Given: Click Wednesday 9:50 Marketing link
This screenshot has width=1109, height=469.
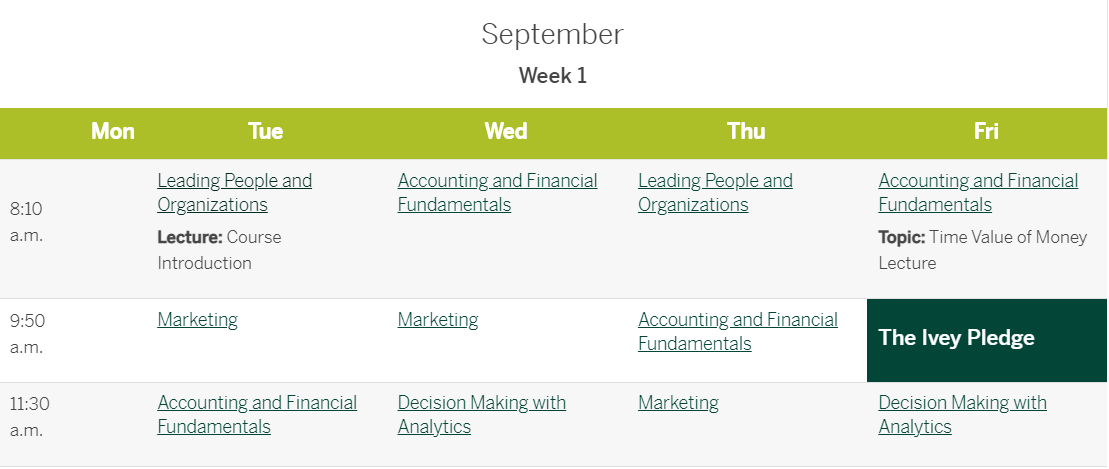Looking at the screenshot, I should [438, 320].
